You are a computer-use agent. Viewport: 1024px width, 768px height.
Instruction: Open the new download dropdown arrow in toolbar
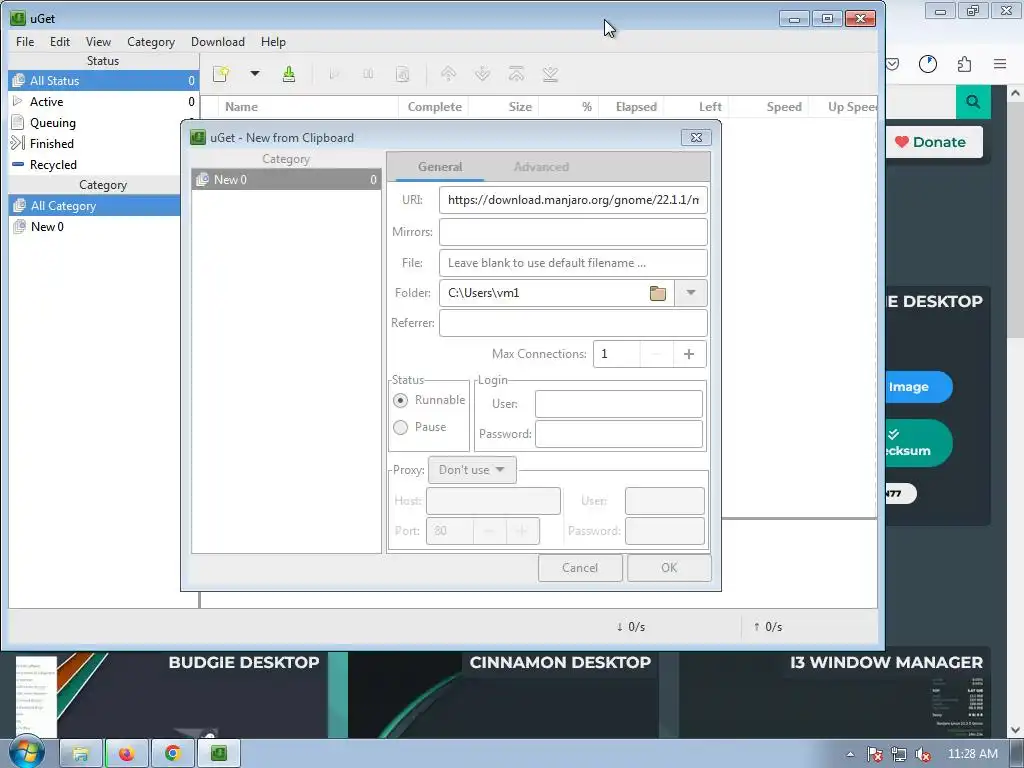coord(255,74)
